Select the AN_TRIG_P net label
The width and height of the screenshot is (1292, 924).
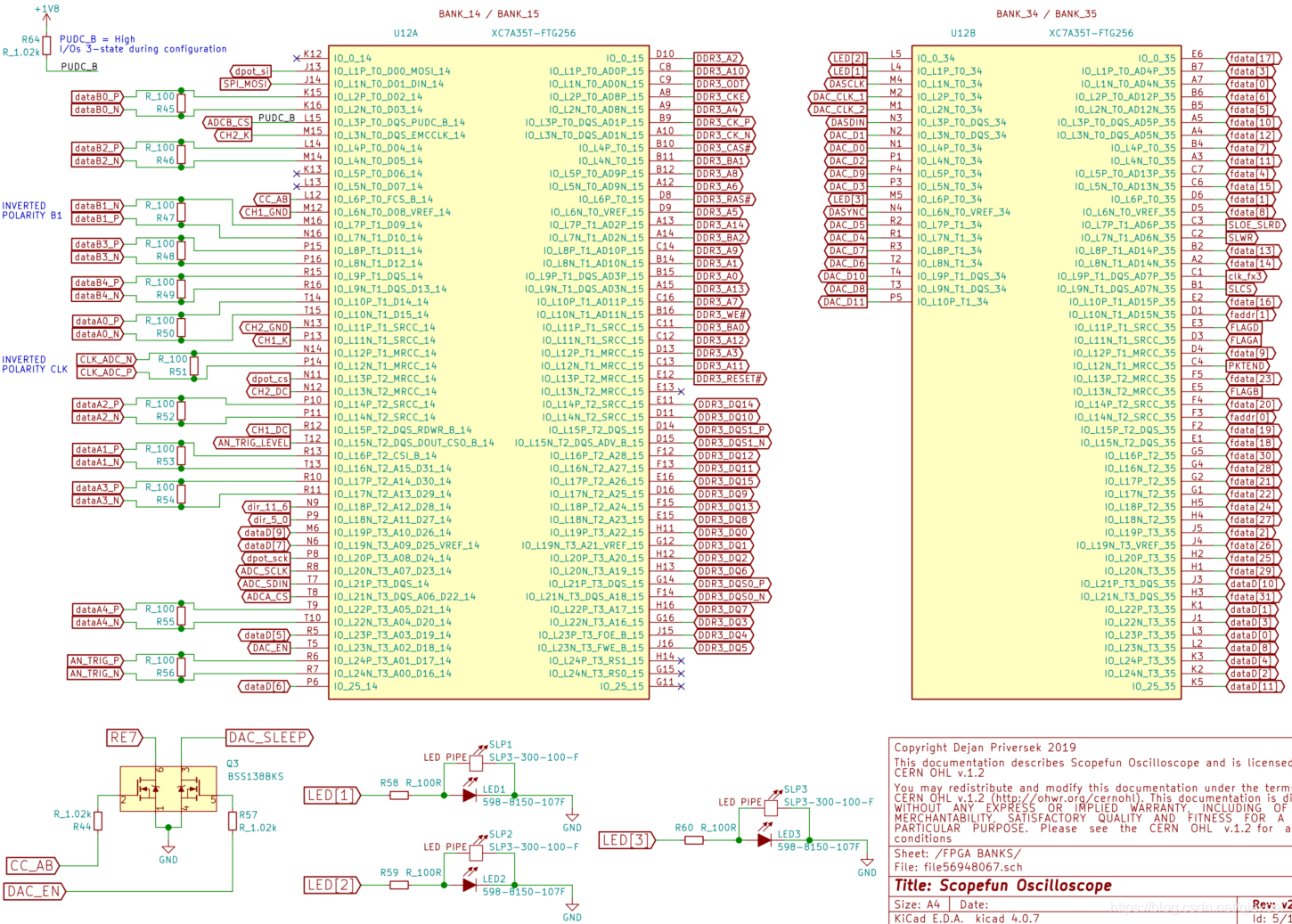click(94, 660)
